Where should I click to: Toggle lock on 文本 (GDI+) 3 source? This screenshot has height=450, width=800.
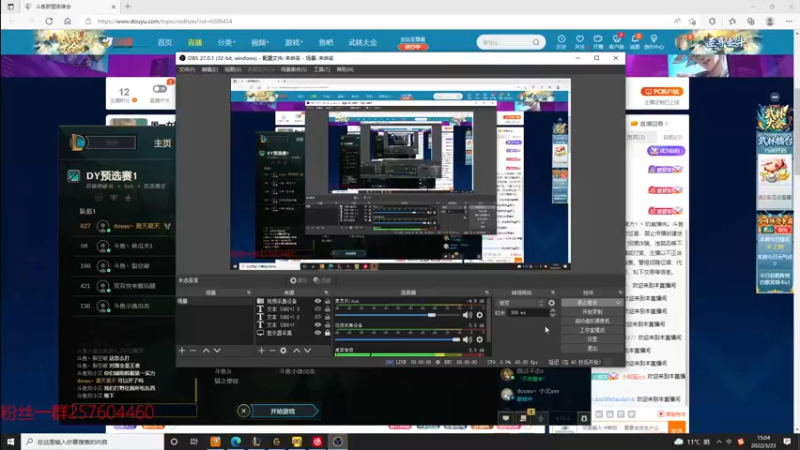point(328,309)
